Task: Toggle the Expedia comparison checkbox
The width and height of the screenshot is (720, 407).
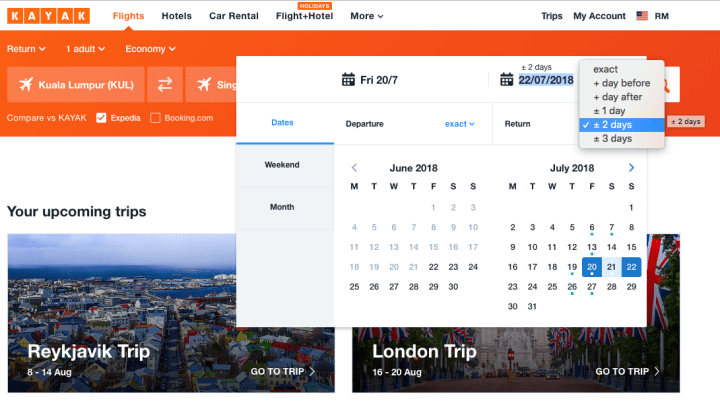Action: (101, 118)
